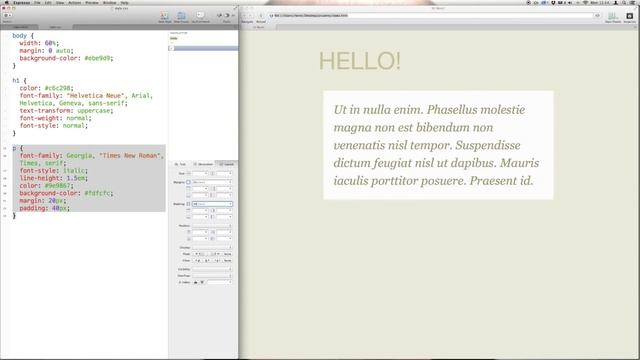Image resolution: width=640 pixels, height=360 pixels.
Task: Open the Display dropdown
Action: (x=212, y=247)
